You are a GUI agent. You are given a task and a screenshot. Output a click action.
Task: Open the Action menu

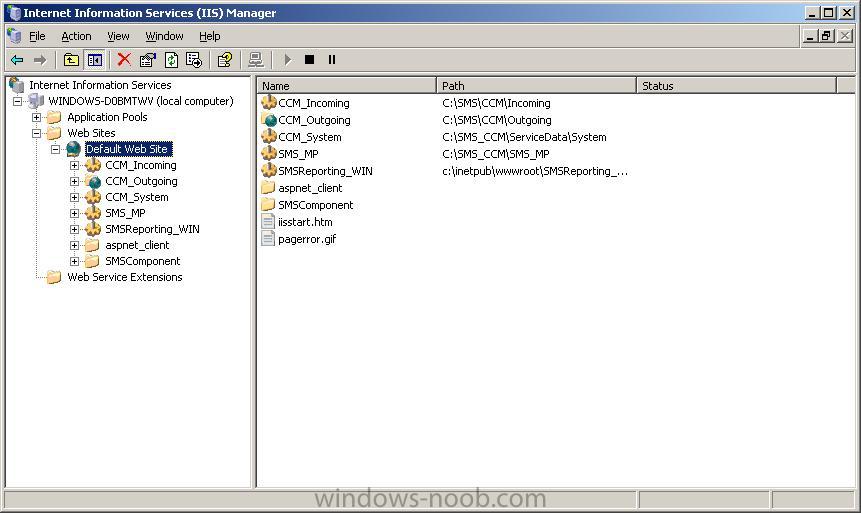(x=76, y=36)
